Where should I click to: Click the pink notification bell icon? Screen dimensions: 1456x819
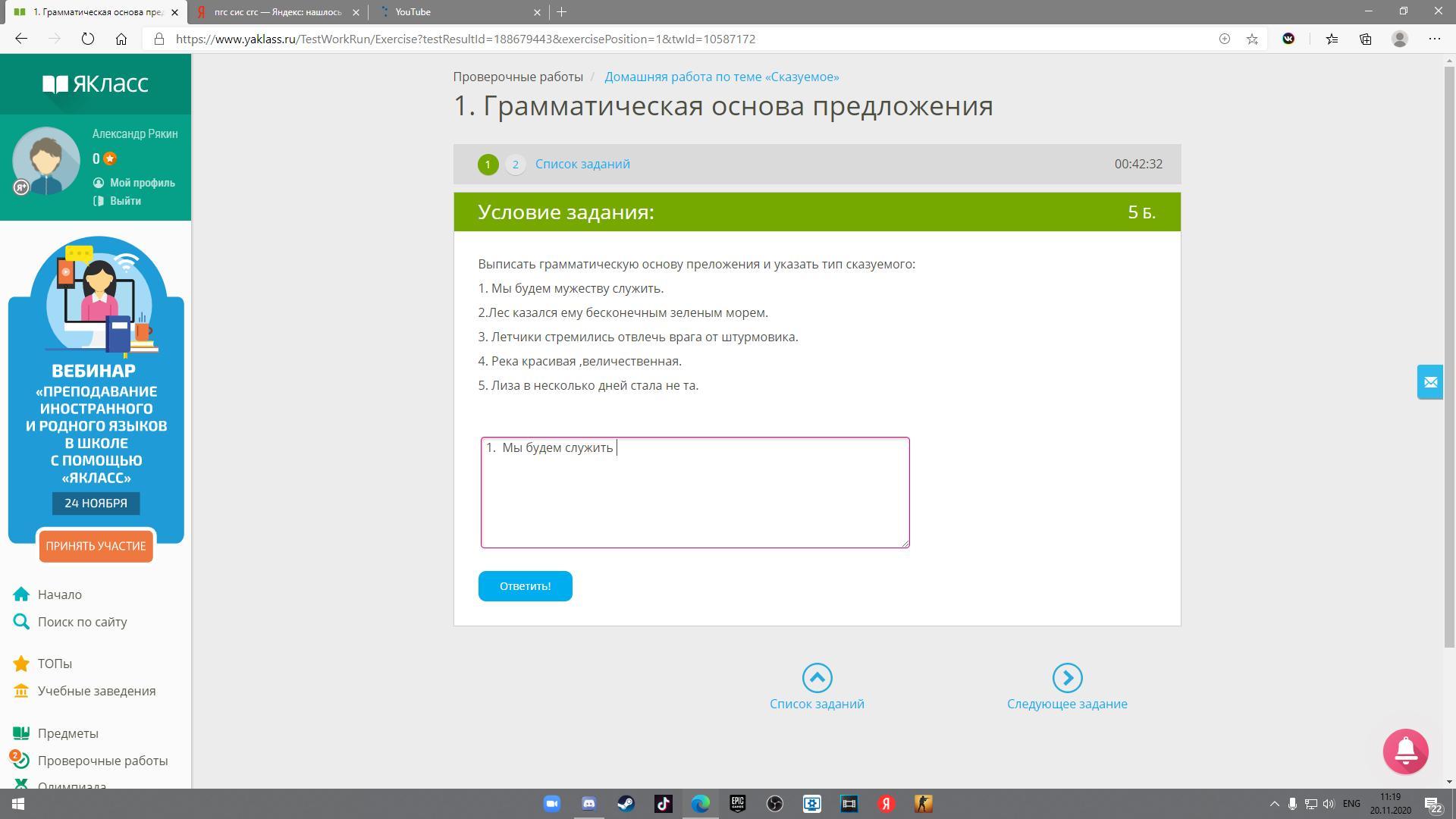click(x=1405, y=751)
